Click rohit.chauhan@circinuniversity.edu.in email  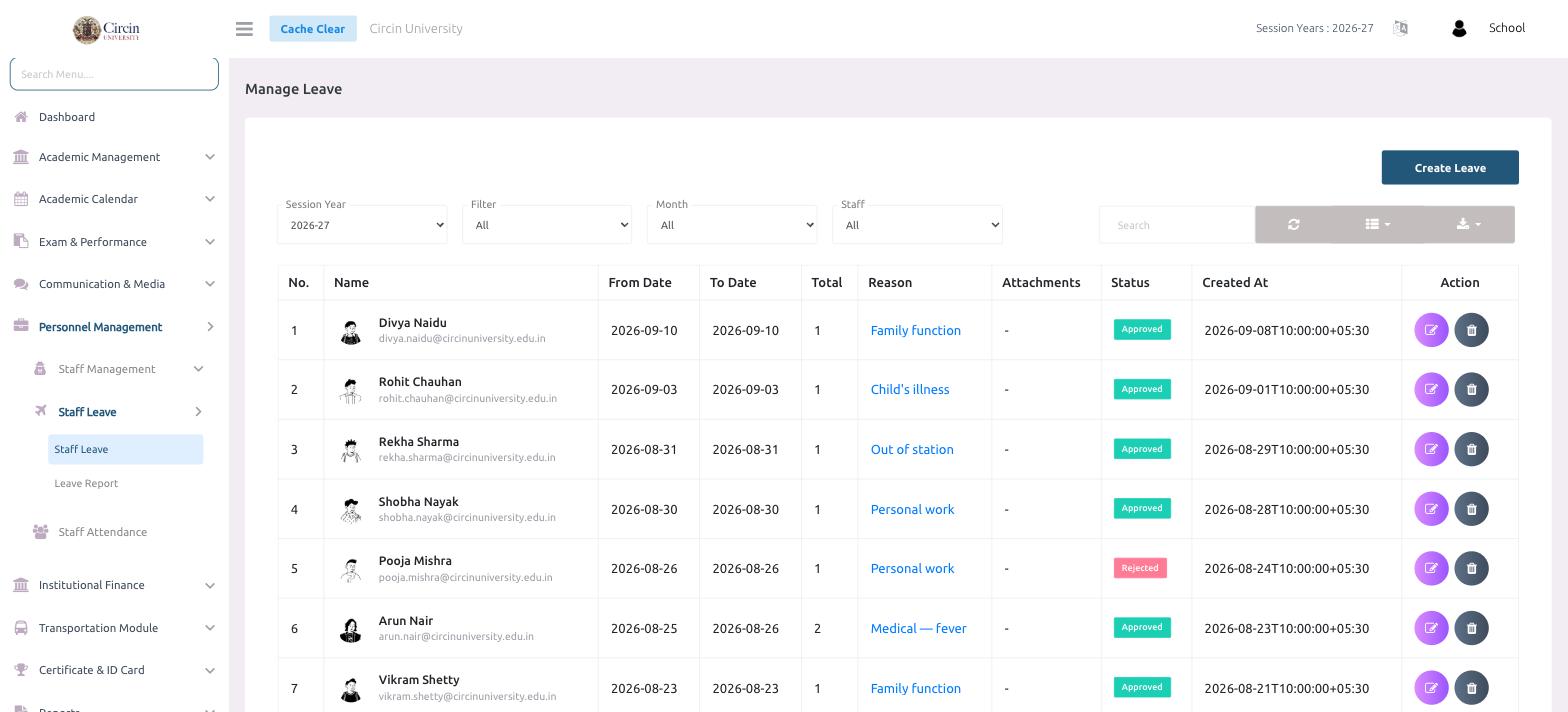pyautogui.click(x=468, y=398)
